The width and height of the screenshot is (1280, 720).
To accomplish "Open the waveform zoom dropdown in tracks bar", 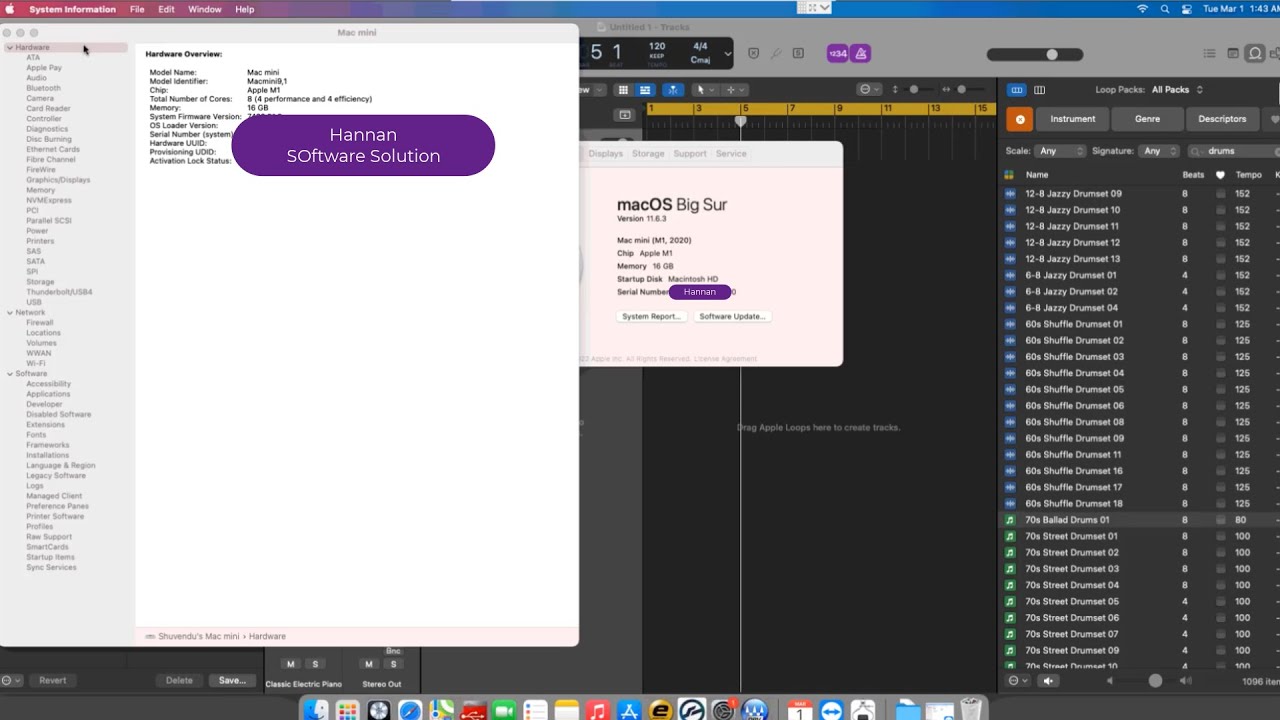I will tap(869, 90).
